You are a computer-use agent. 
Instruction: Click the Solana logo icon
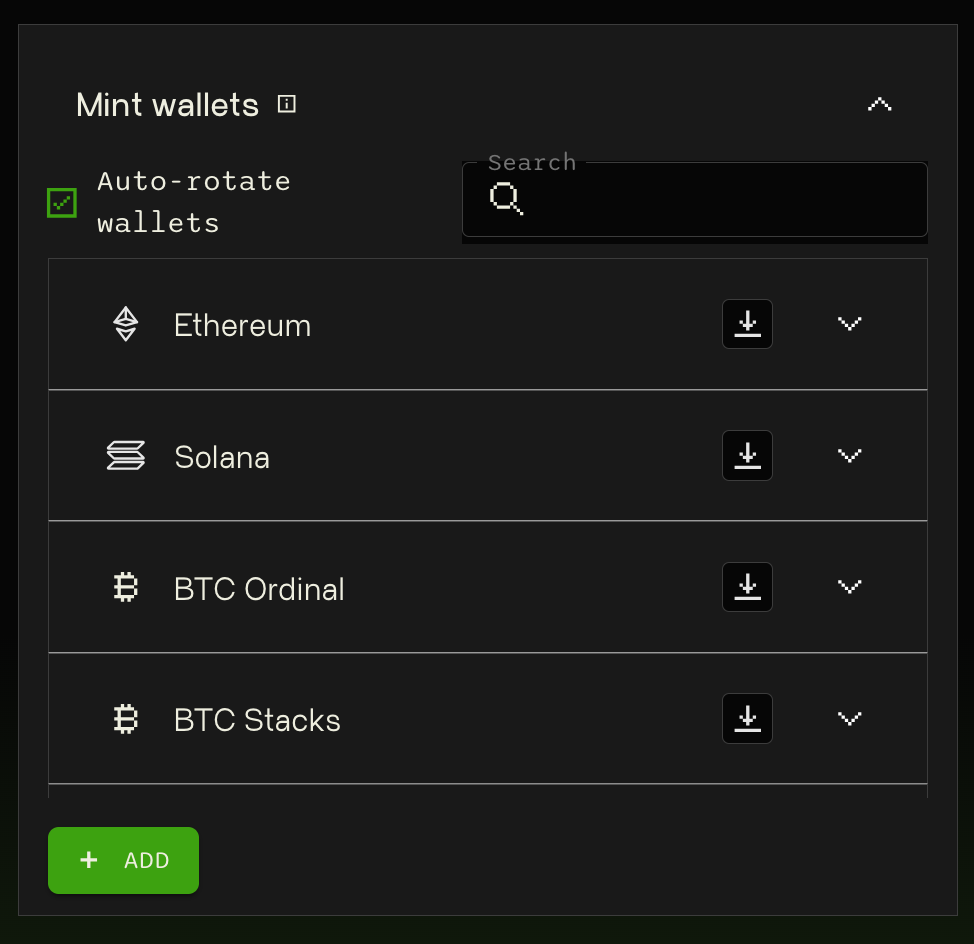[125, 456]
